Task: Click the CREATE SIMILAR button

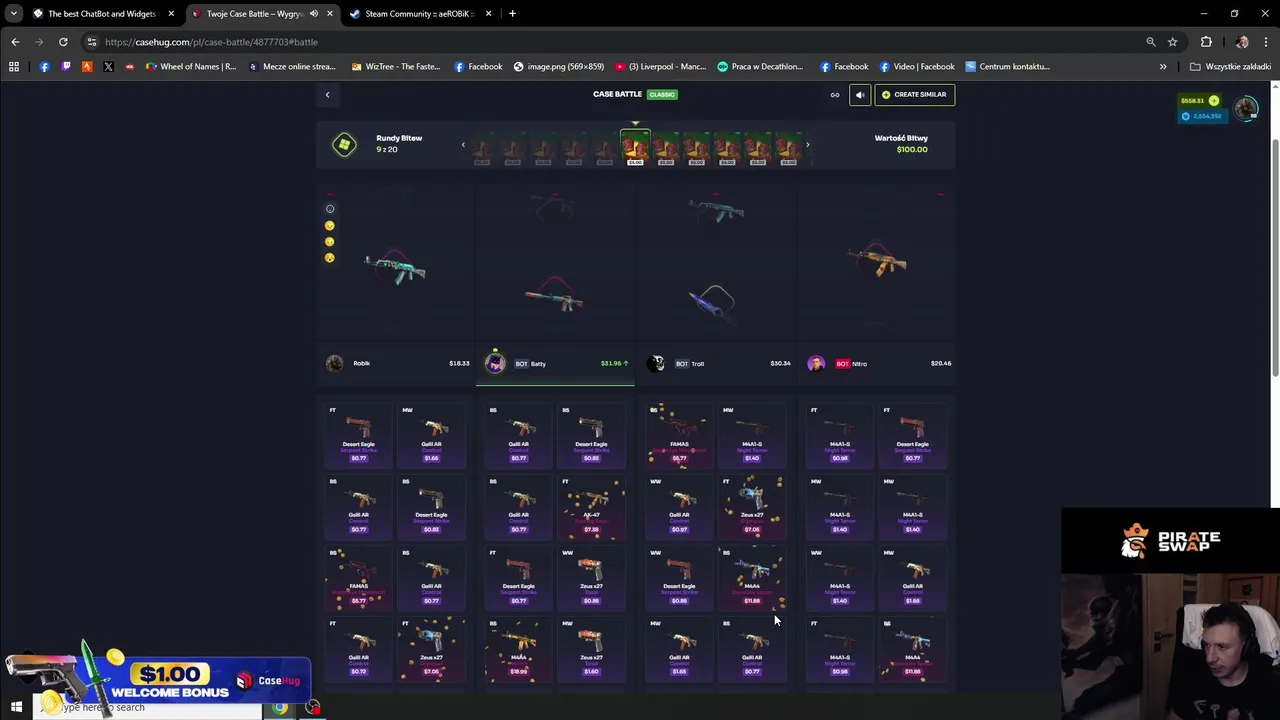Action: [x=914, y=95]
